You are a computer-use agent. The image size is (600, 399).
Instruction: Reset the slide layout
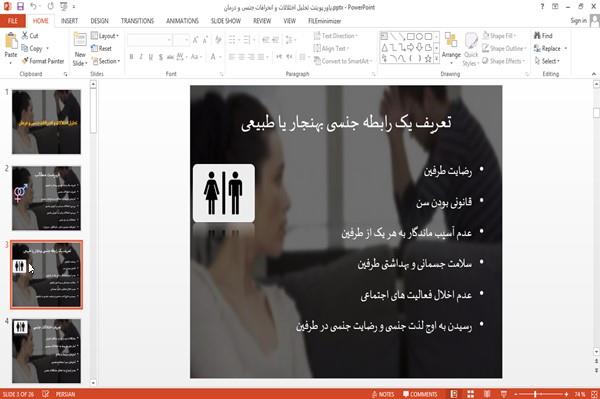(x=101, y=49)
